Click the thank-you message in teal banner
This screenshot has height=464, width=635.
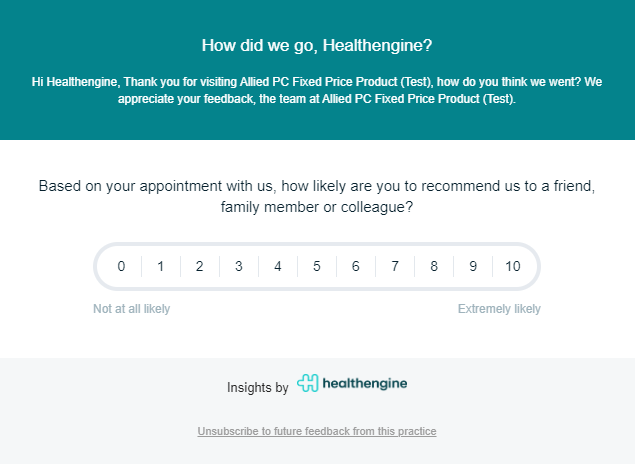[317, 89]
